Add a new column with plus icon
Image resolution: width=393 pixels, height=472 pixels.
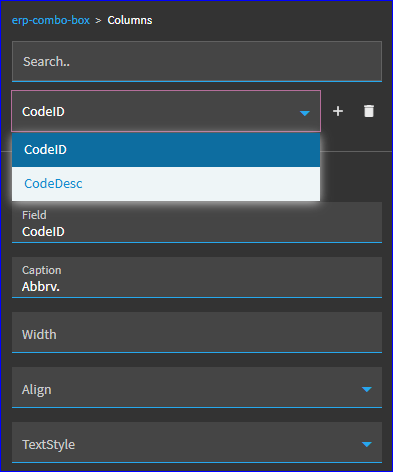click(338, 111)
